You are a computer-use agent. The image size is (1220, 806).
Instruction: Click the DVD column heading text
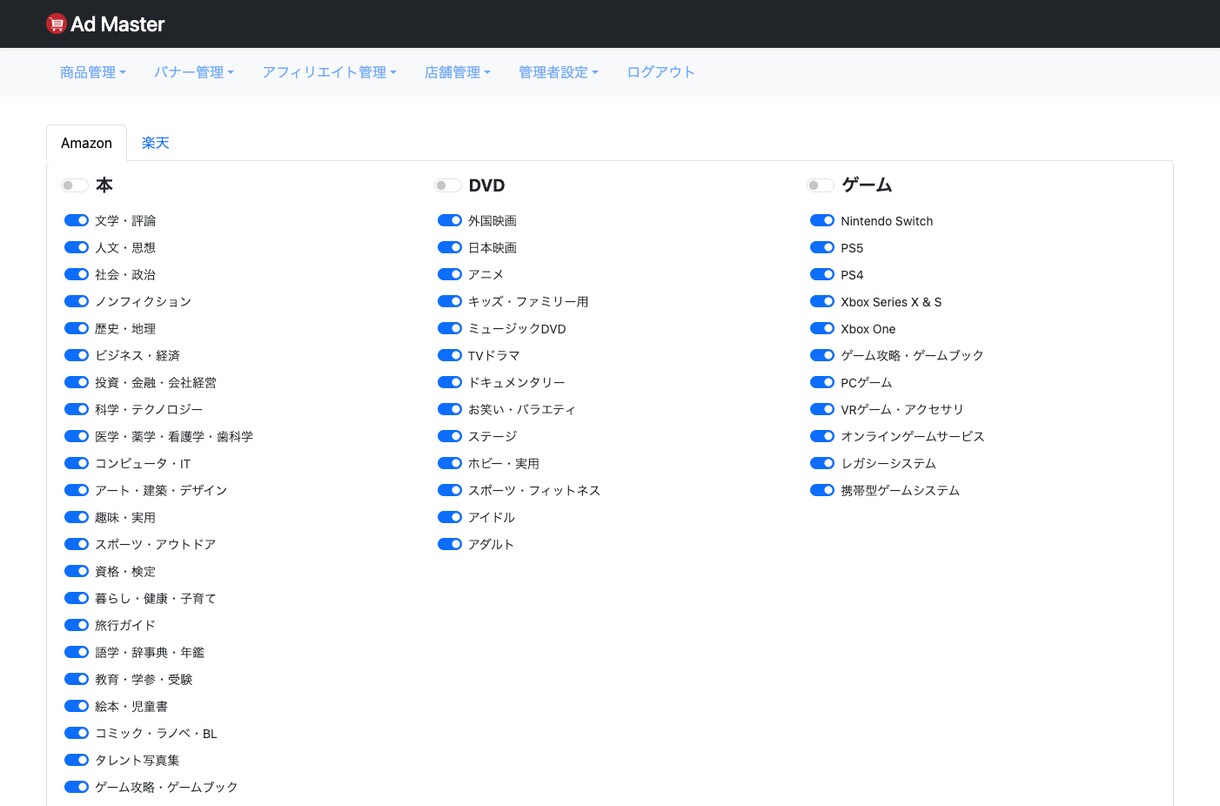(487, 185)
